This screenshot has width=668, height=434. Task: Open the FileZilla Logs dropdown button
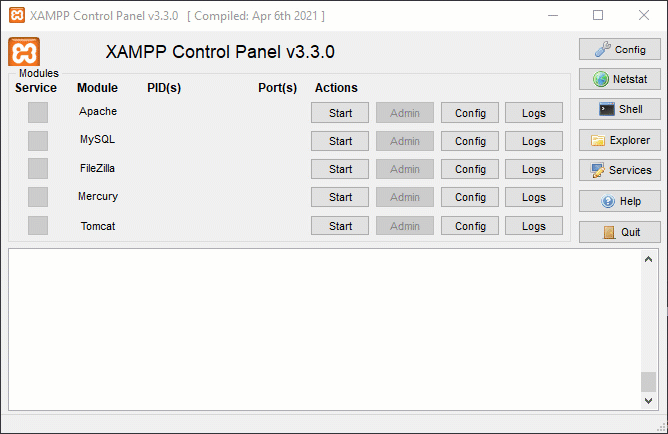pyautogui.click(x=534, y=169)
